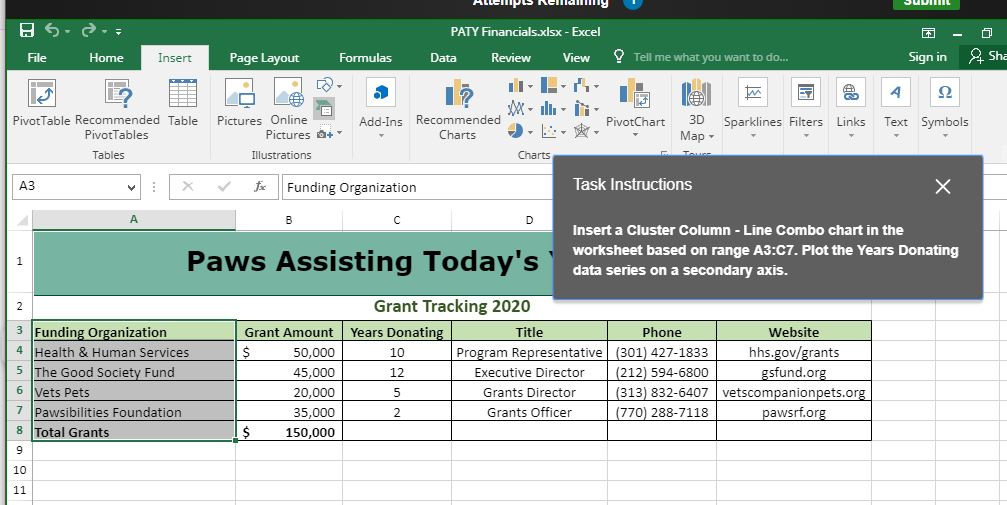Open the 3D Map tool

tap(696, 109)
